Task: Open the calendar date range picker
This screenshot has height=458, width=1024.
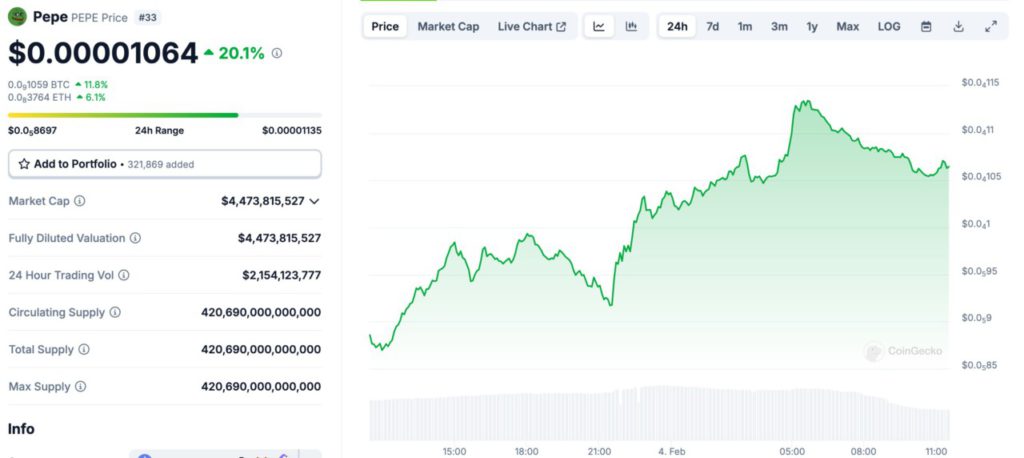Action: coord(926,27)
